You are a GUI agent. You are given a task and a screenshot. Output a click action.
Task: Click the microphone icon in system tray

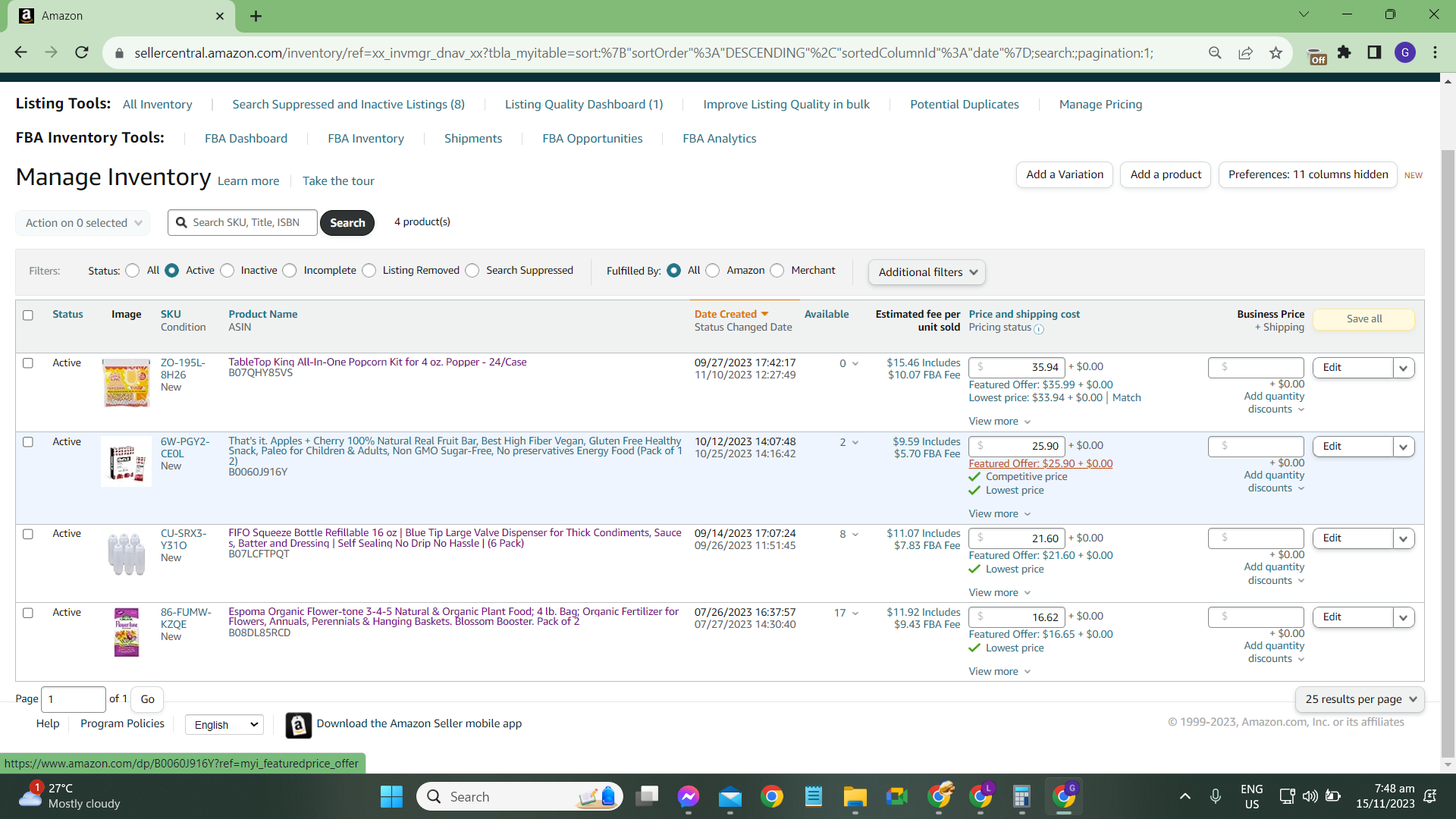1215,796
